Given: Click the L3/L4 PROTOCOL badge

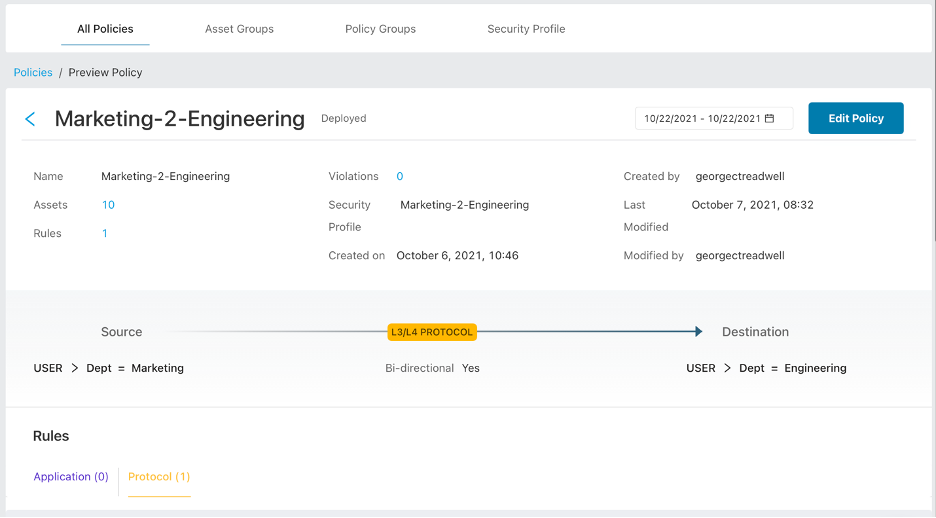Looking at the screenshot, I should [432, 332].
